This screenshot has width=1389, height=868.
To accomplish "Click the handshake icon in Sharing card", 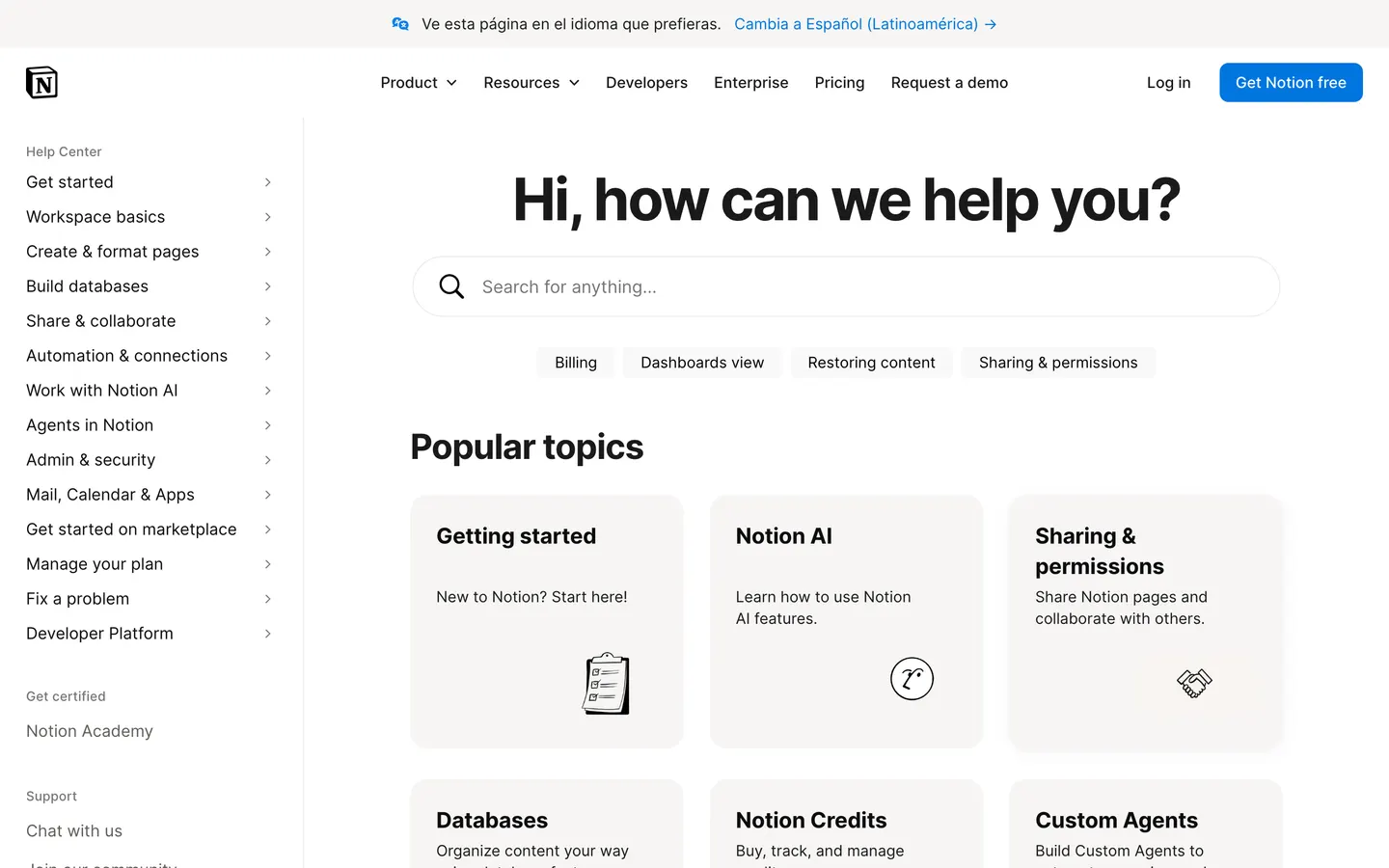I will click(x=1194, y=683).
